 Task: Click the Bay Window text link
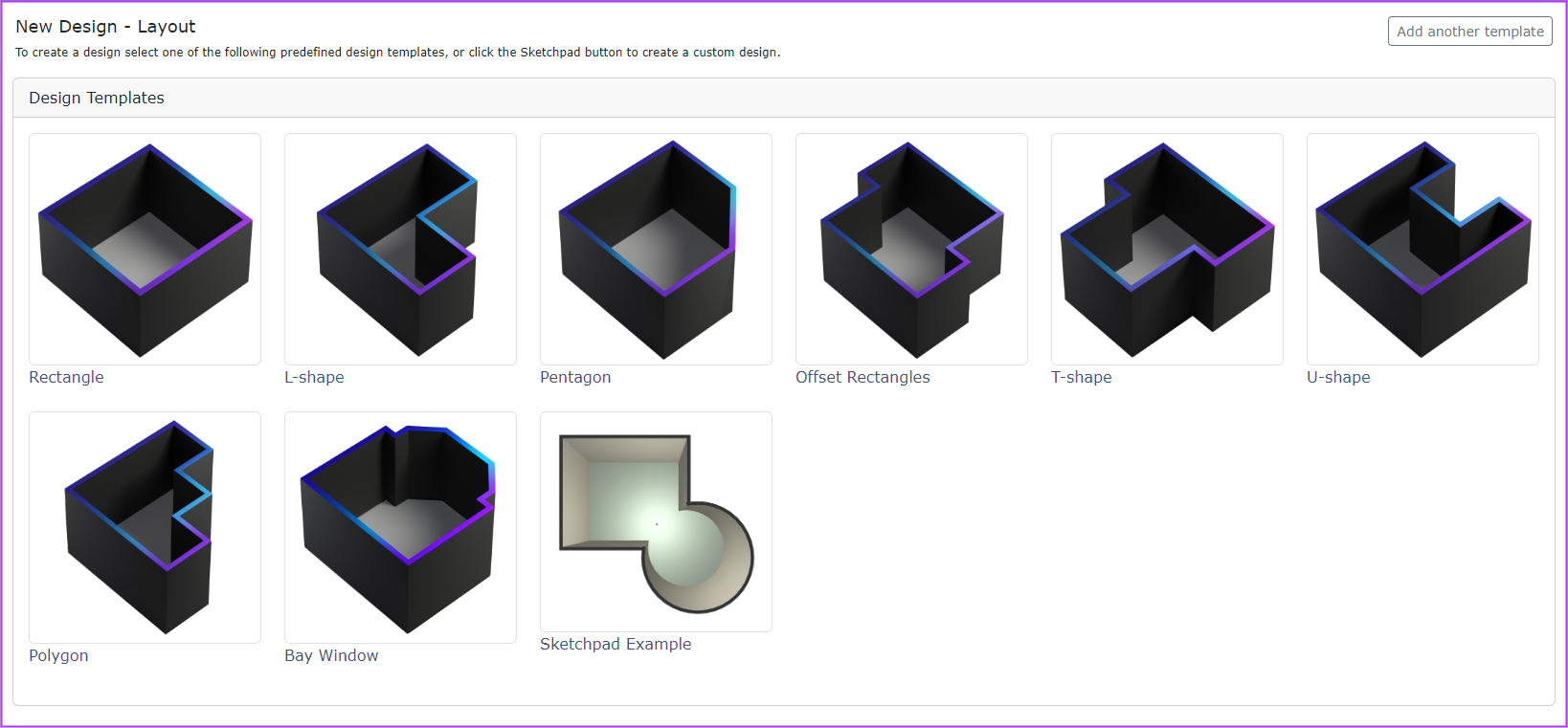pos(331,655)
